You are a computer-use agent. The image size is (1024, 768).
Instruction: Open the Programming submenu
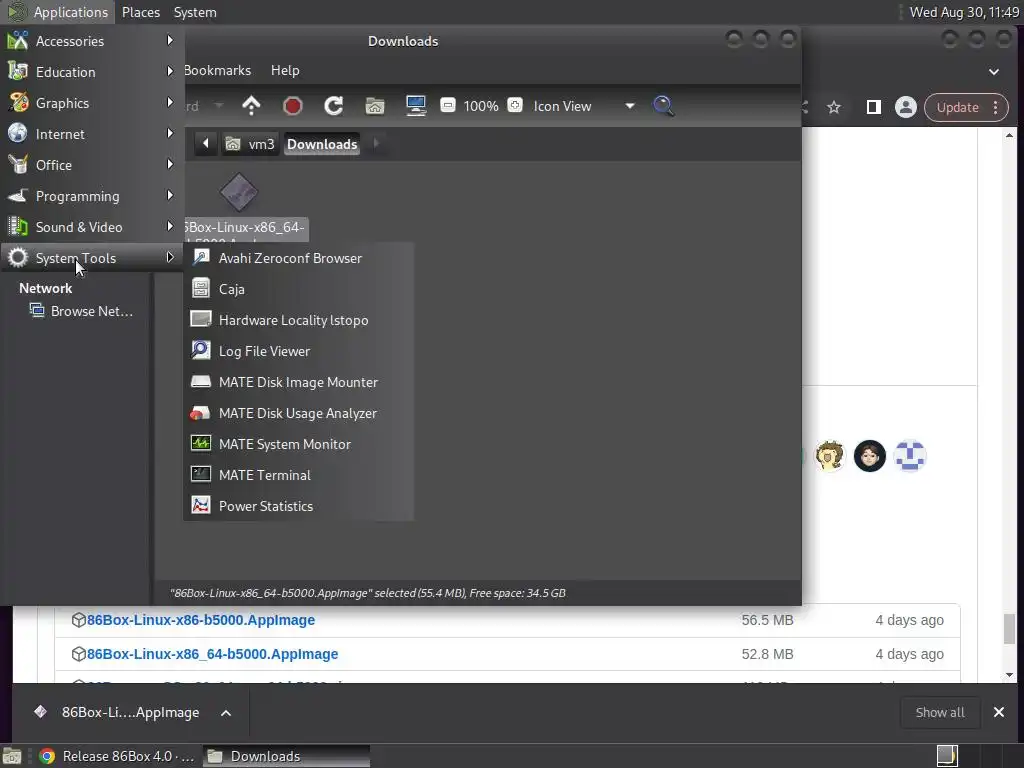pos(91,196)
